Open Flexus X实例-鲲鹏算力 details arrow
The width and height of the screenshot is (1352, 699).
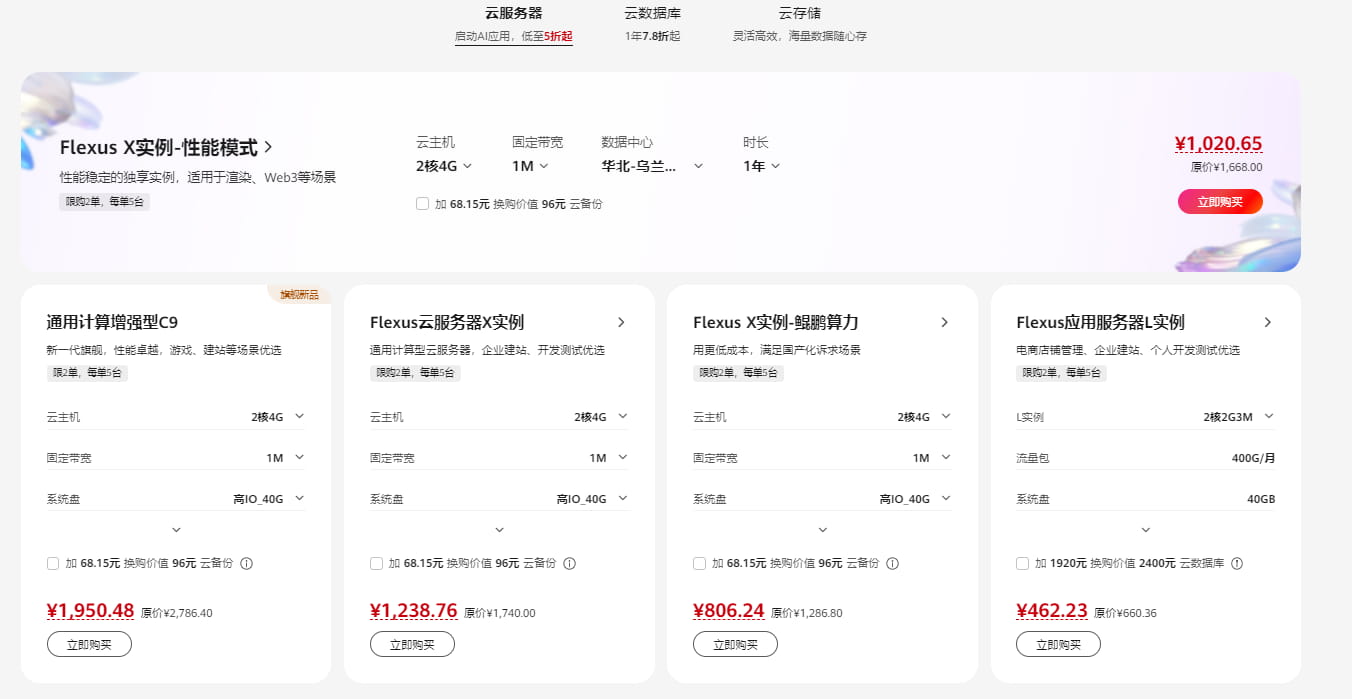pos(945,322)
